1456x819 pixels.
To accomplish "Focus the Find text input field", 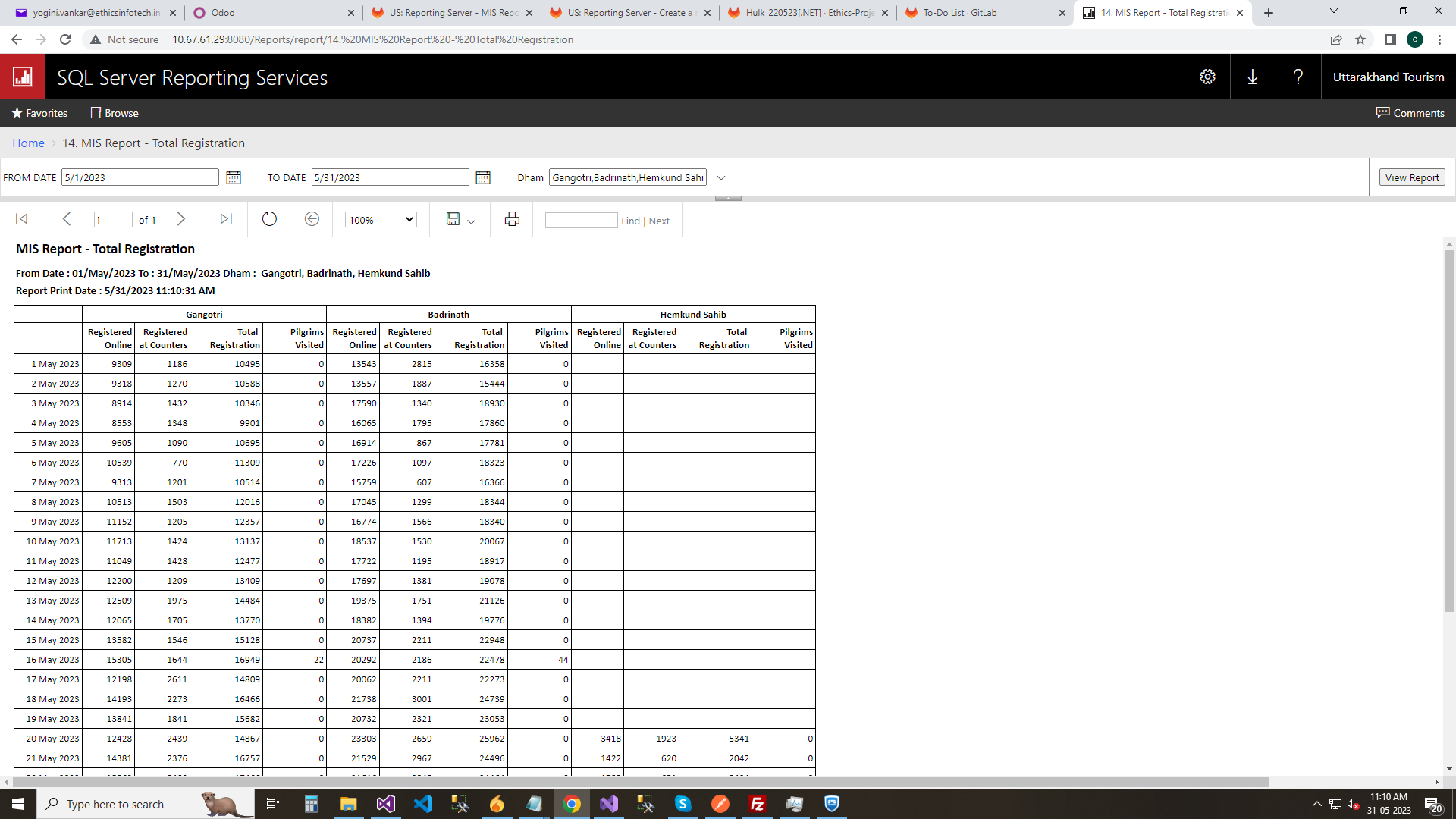I will coord(581,221).
